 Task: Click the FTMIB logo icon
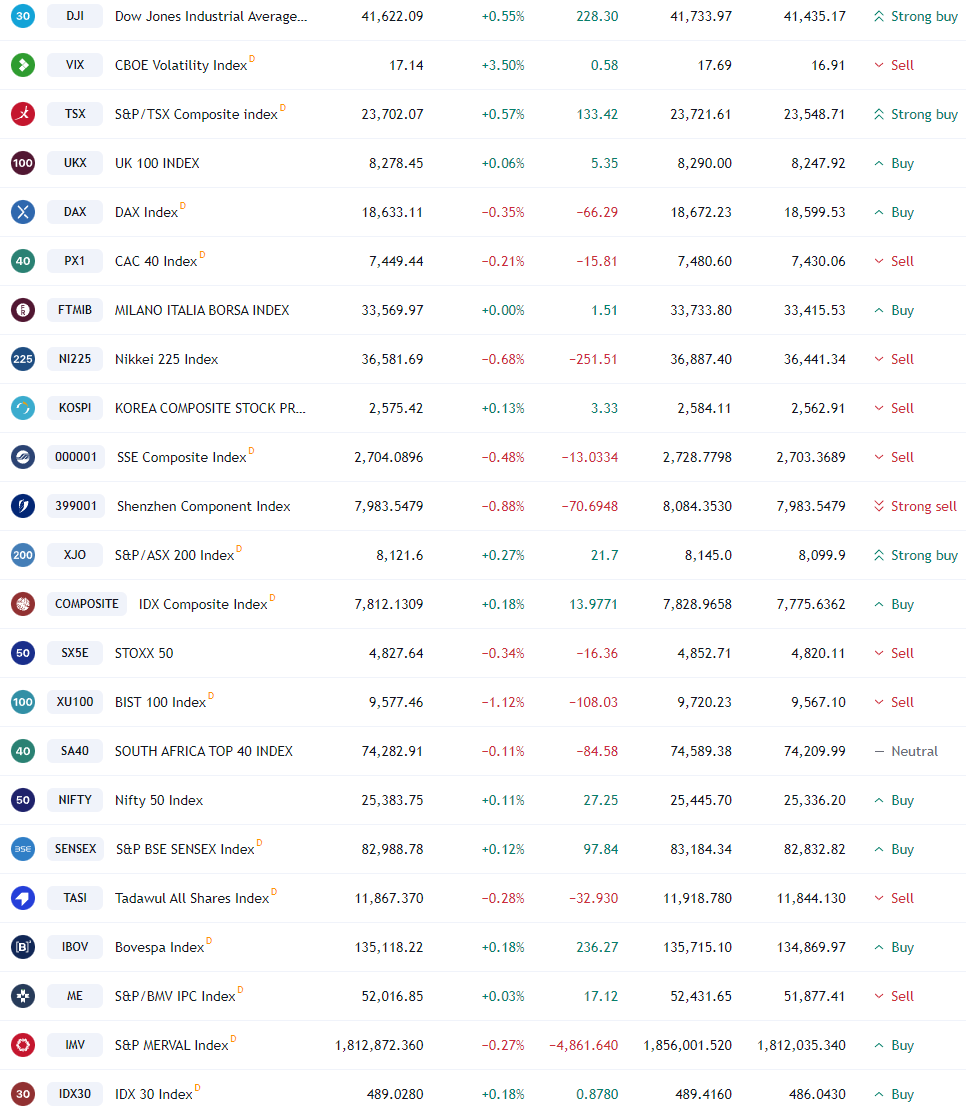(x=23, y=310)
